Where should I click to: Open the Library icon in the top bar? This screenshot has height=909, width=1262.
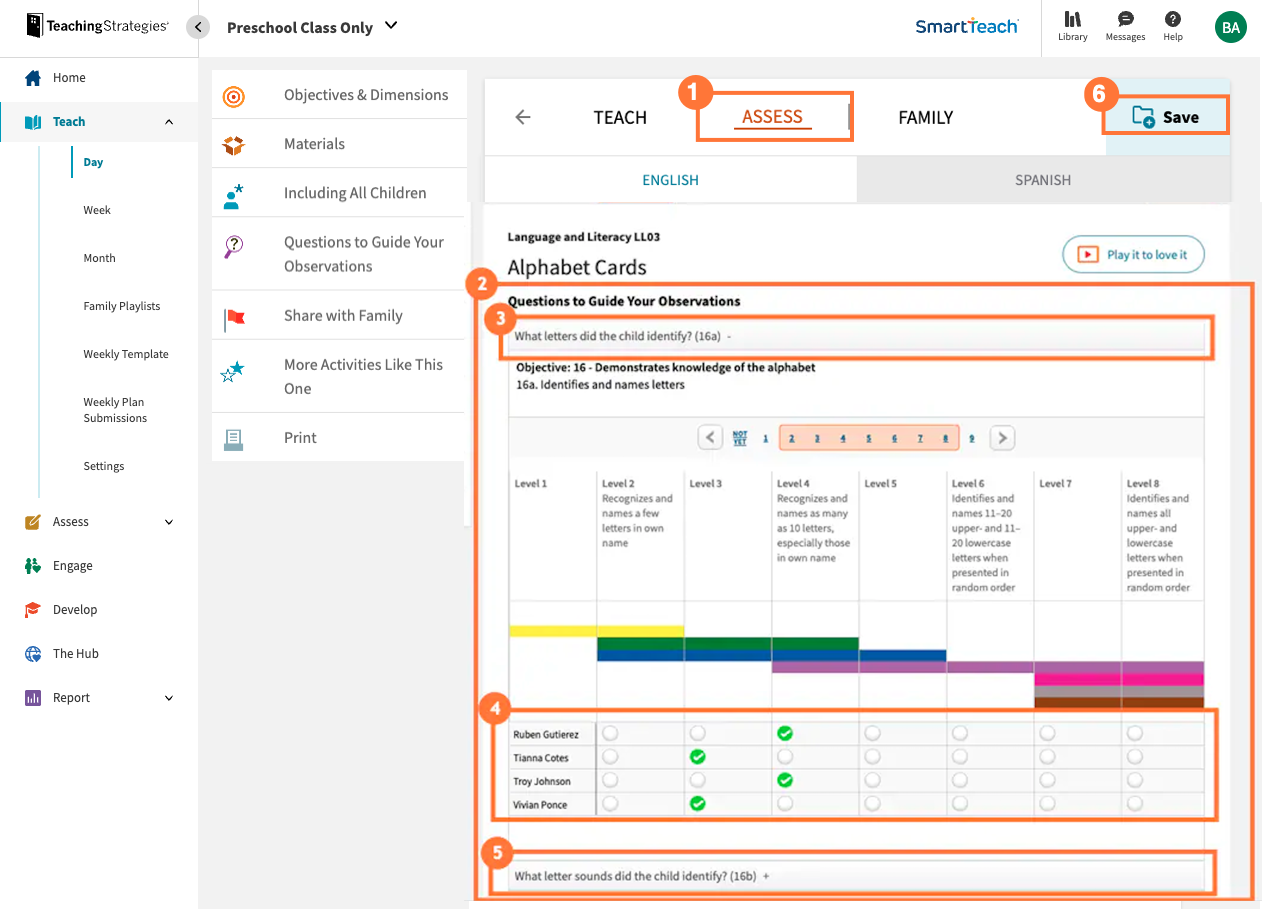(1072, 27)
